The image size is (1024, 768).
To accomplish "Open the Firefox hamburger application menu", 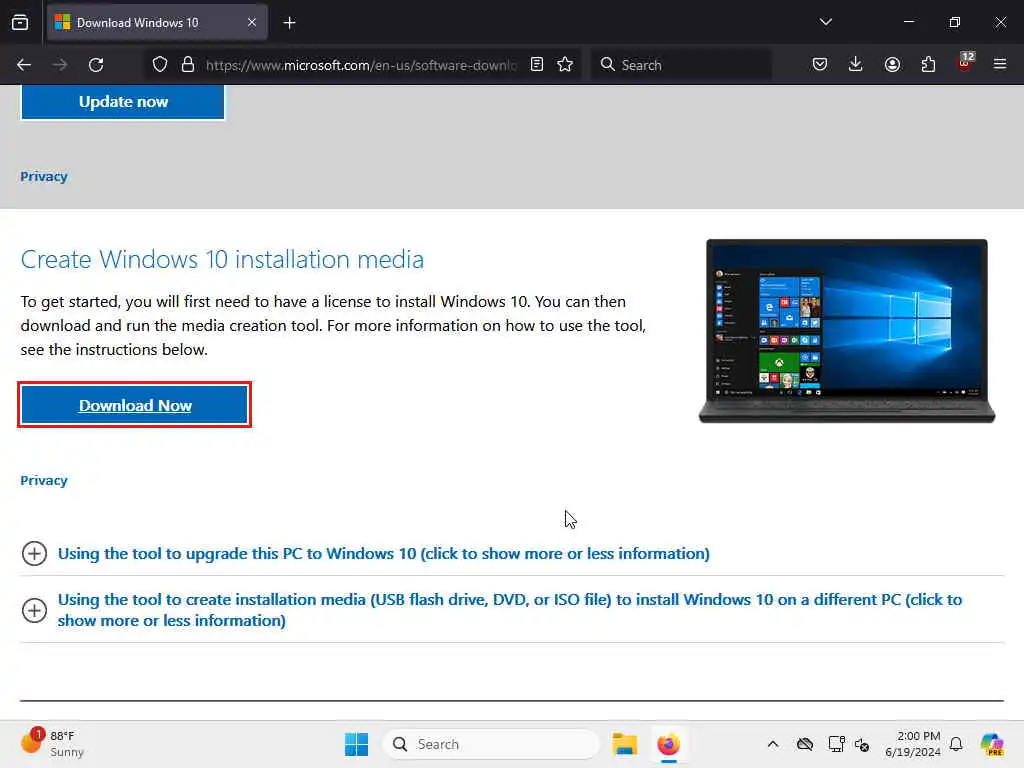I will [x=1000, y=64].
